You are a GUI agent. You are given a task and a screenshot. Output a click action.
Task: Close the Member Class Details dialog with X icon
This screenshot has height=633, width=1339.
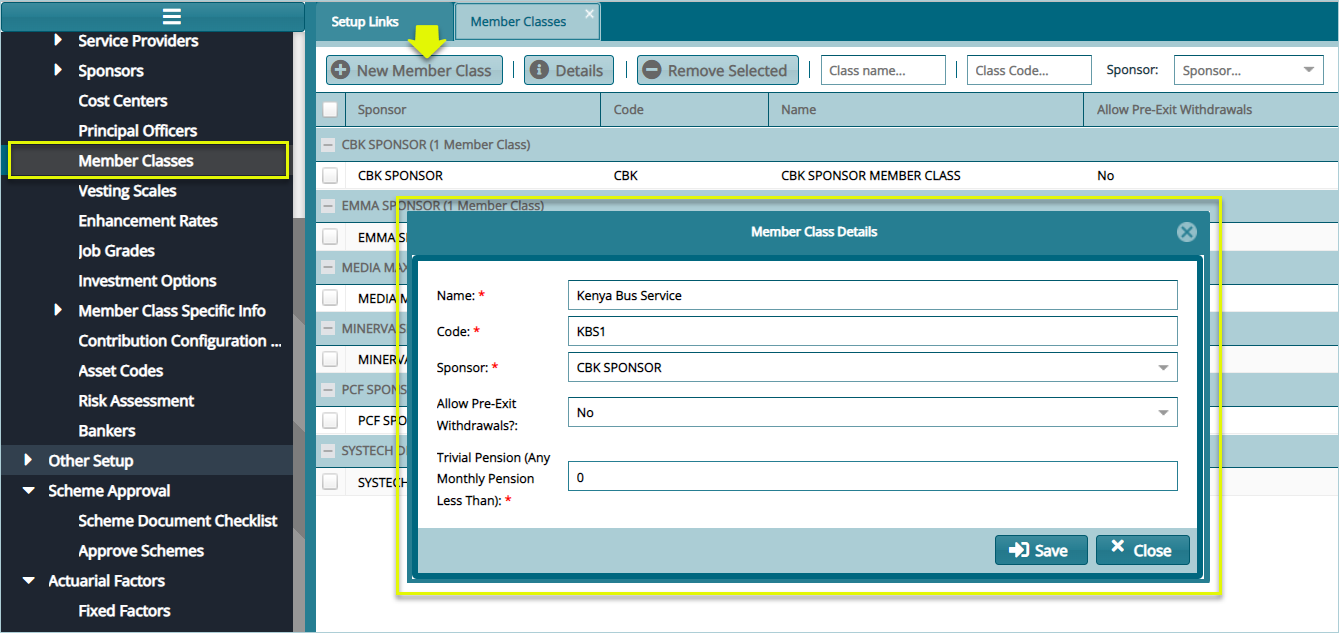coord(1187,232)
